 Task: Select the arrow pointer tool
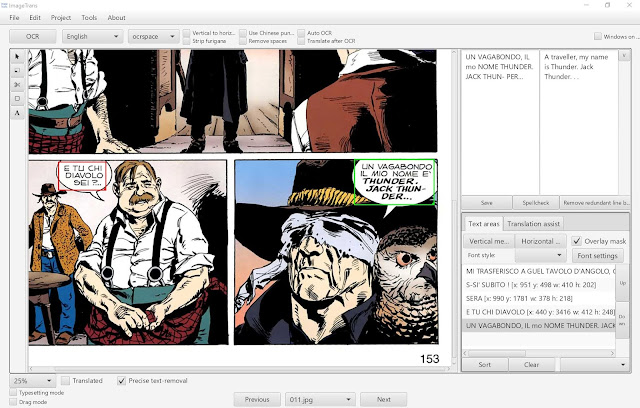pyautogui.click(x=17, y=56)
